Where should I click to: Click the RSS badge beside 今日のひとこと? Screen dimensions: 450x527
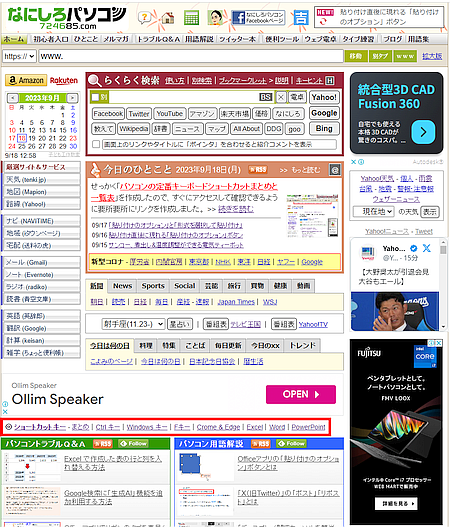258,169
